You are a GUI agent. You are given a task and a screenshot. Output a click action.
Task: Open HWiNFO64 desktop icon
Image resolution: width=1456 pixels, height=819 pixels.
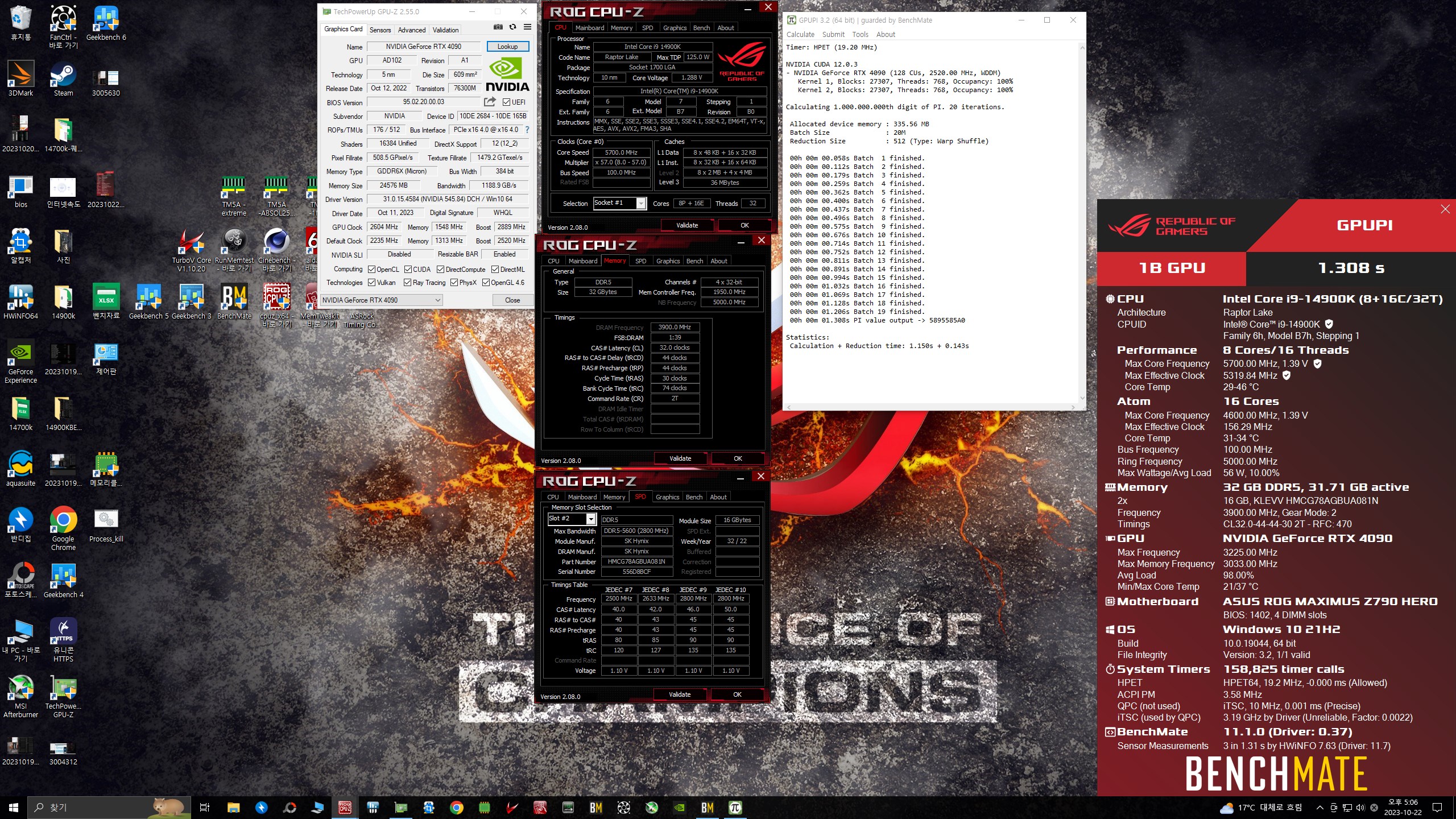coord(21,301)
